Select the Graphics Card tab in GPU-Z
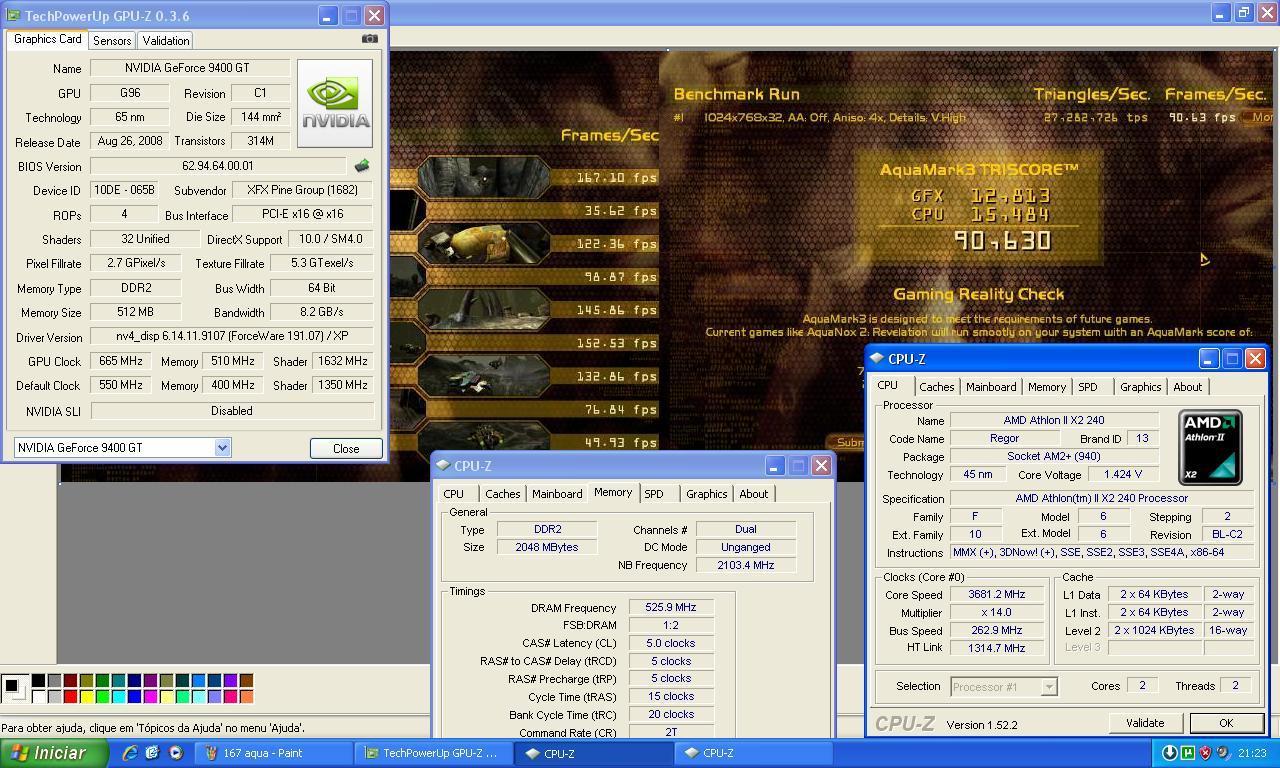The width and height of the screenshot is (1280, 768). point(47,39)
